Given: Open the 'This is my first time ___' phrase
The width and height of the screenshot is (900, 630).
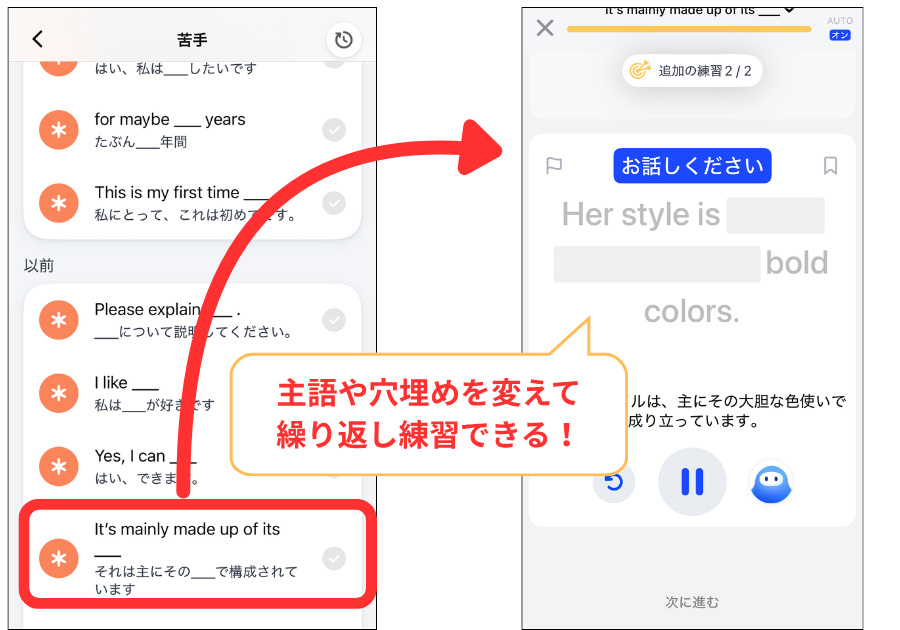Looking at the screenshot, I should click(192, 203).
